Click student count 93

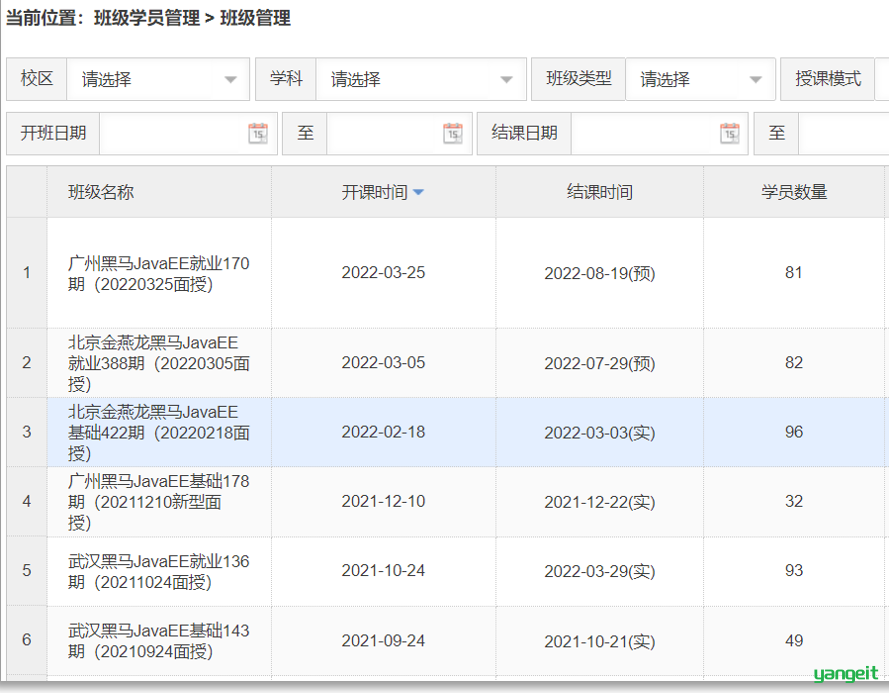[794, 571]
